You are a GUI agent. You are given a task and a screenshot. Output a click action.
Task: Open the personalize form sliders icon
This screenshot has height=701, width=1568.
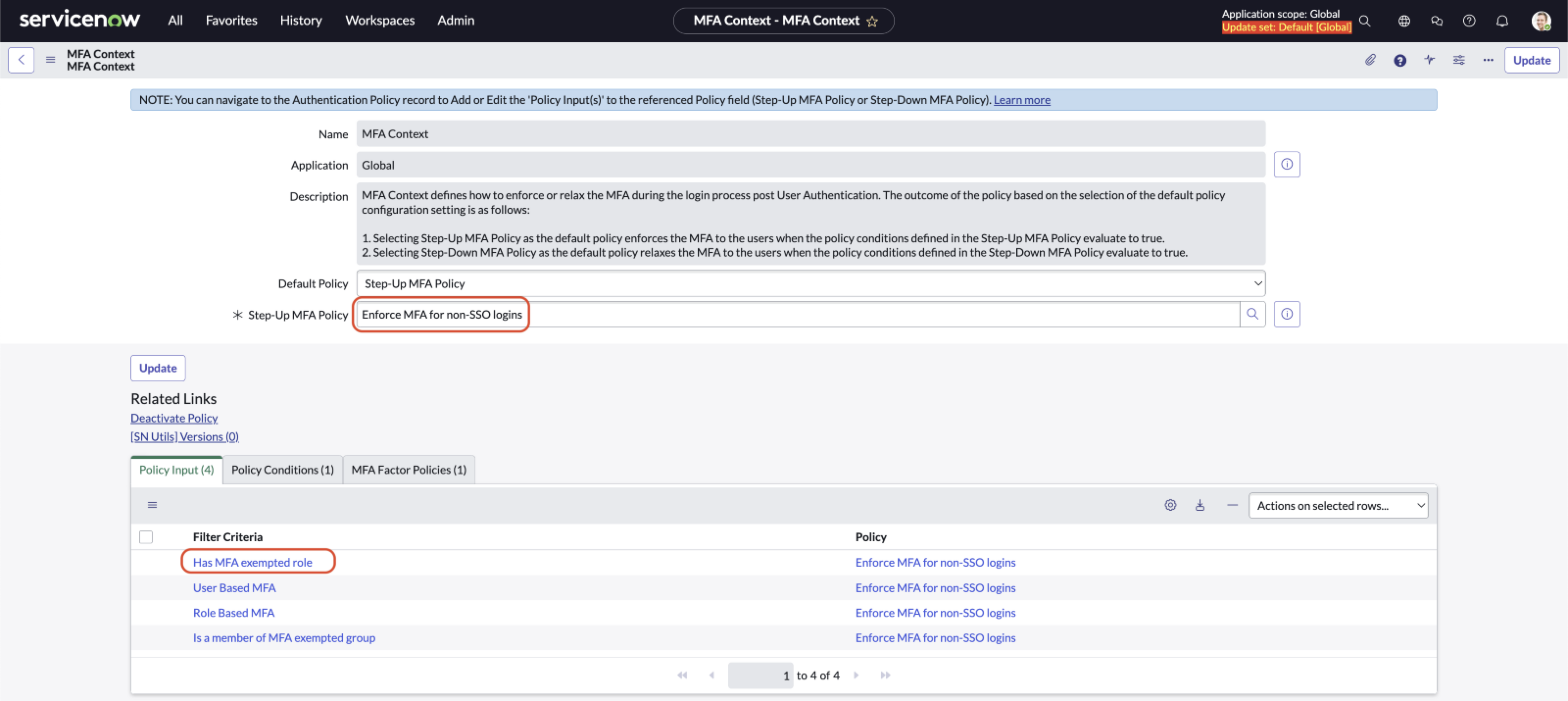click(x=1459, y=60)
